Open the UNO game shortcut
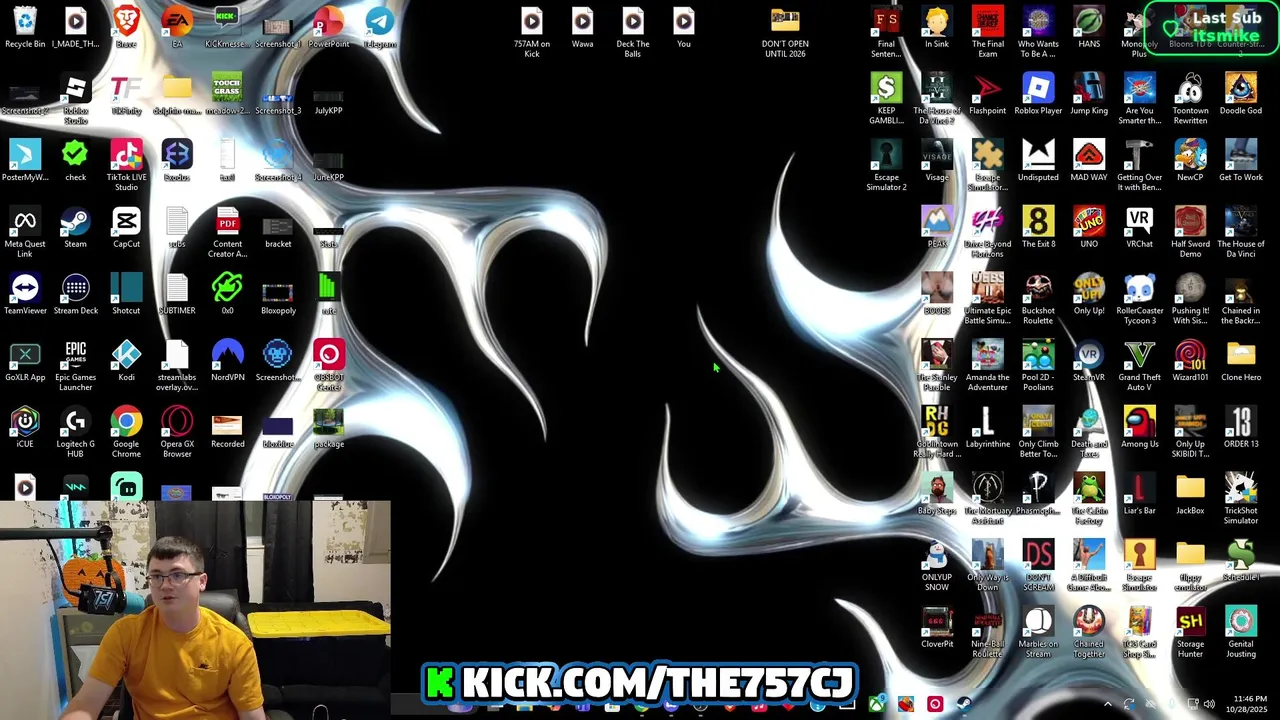1280x720 pixels. click(x=1089, y=228)
